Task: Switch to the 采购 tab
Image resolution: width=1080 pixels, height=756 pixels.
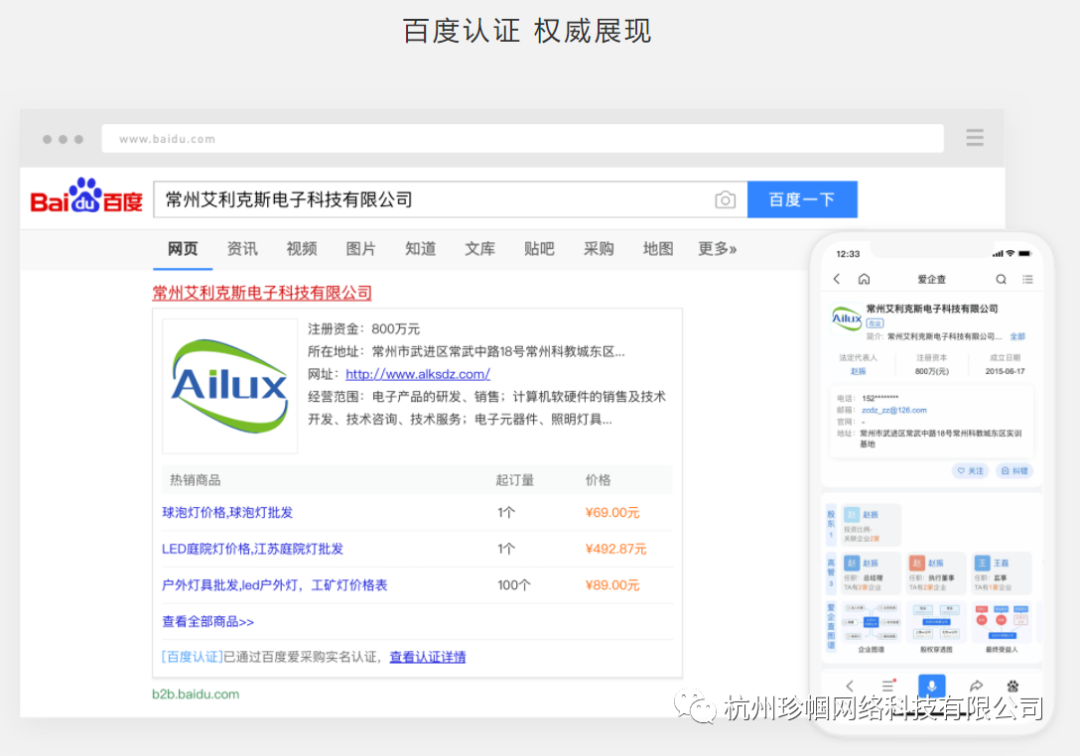Action: [x=598, y=249]
